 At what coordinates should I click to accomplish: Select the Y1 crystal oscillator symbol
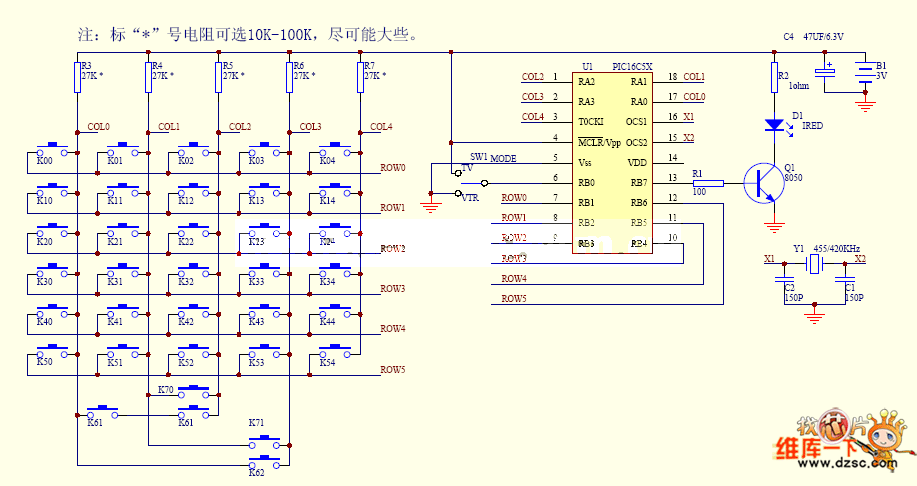[814, 263]
